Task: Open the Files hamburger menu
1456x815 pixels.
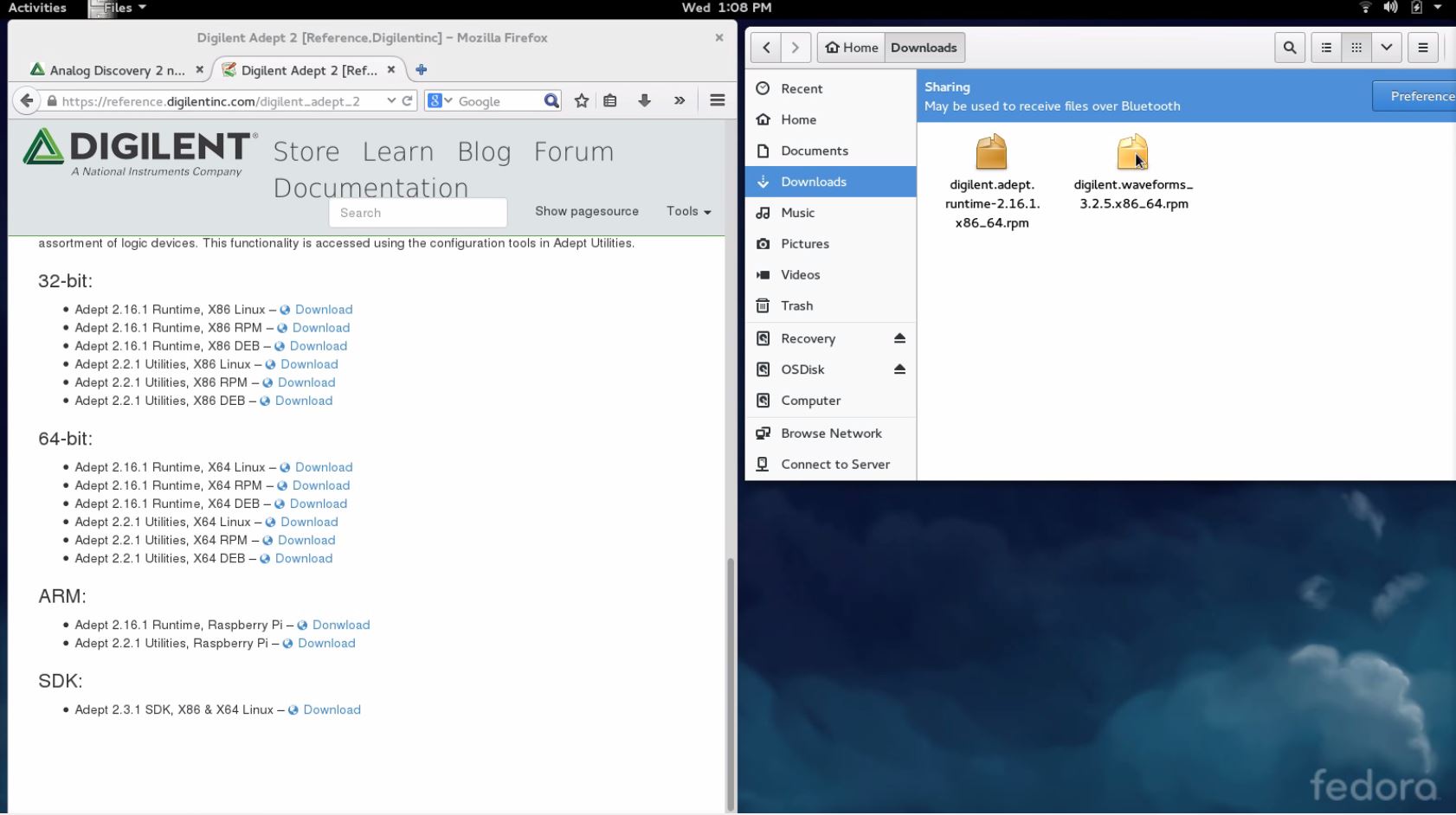Action: click(1423, 48)
